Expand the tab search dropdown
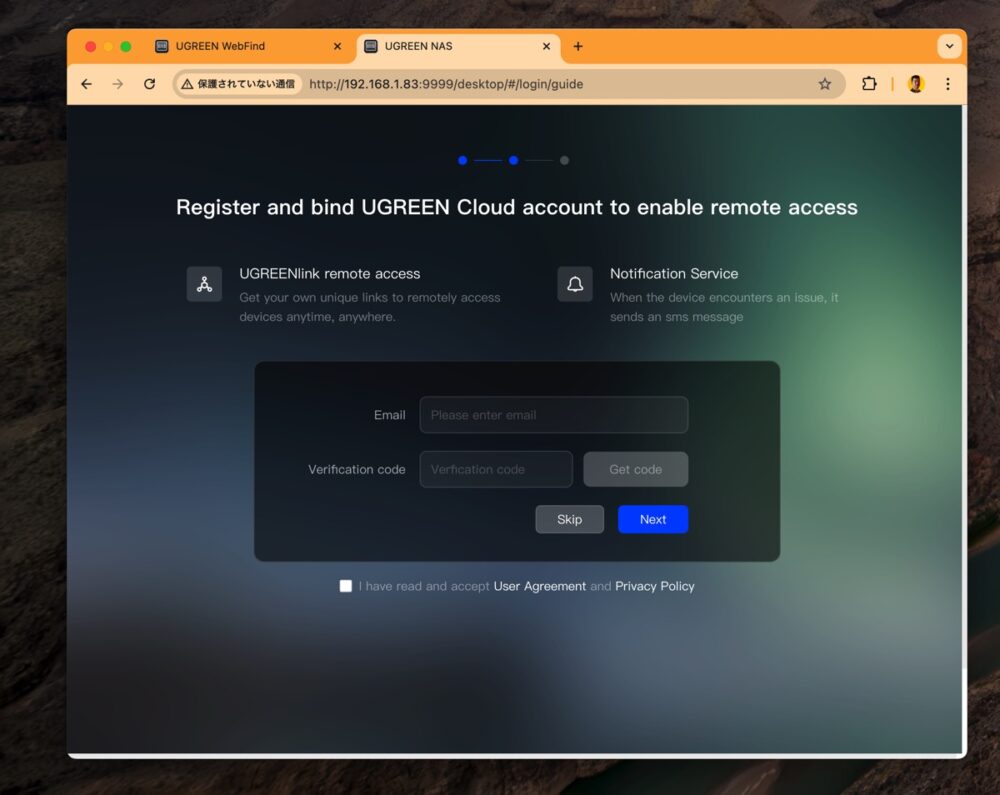The width and height of the screenshot is (1000, 795). (x=949, y=46)
